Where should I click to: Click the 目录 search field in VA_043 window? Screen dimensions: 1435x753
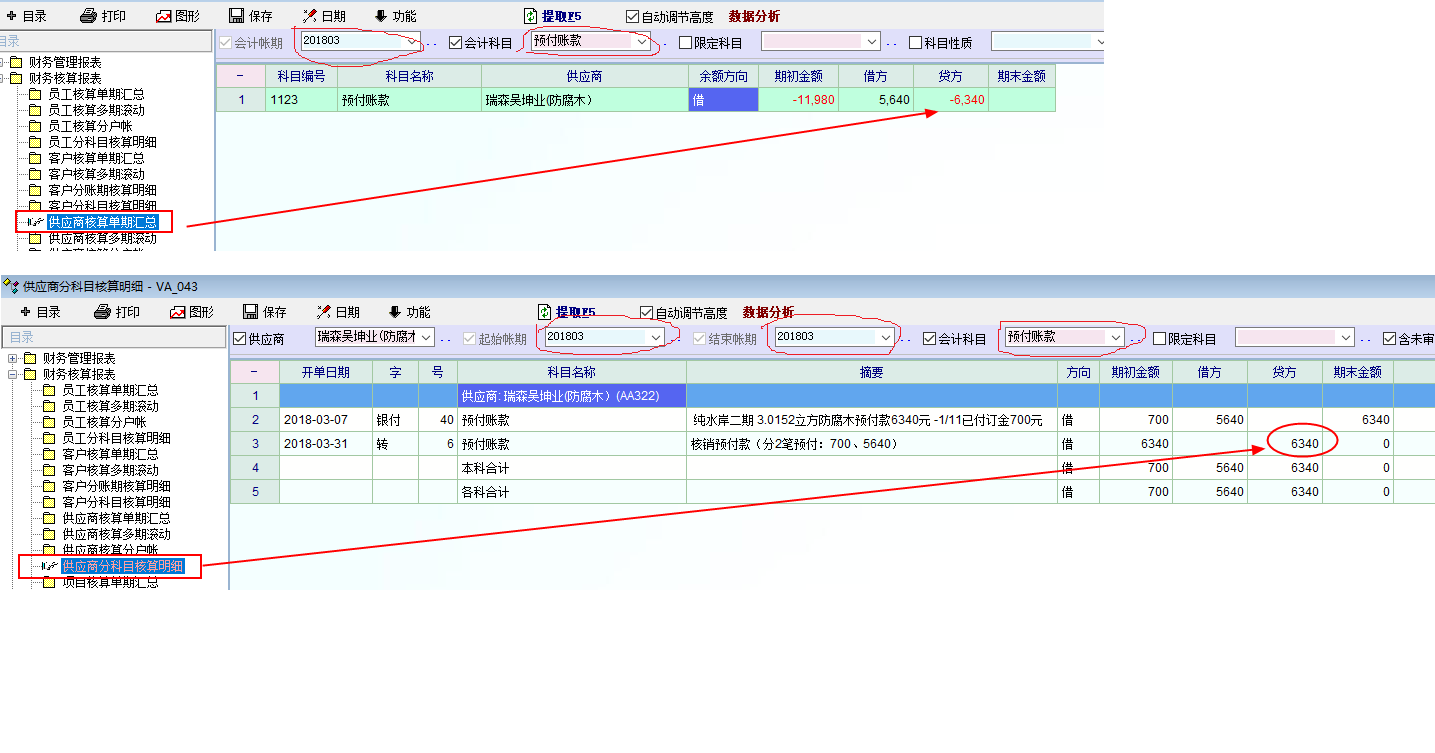click(114, 337)
